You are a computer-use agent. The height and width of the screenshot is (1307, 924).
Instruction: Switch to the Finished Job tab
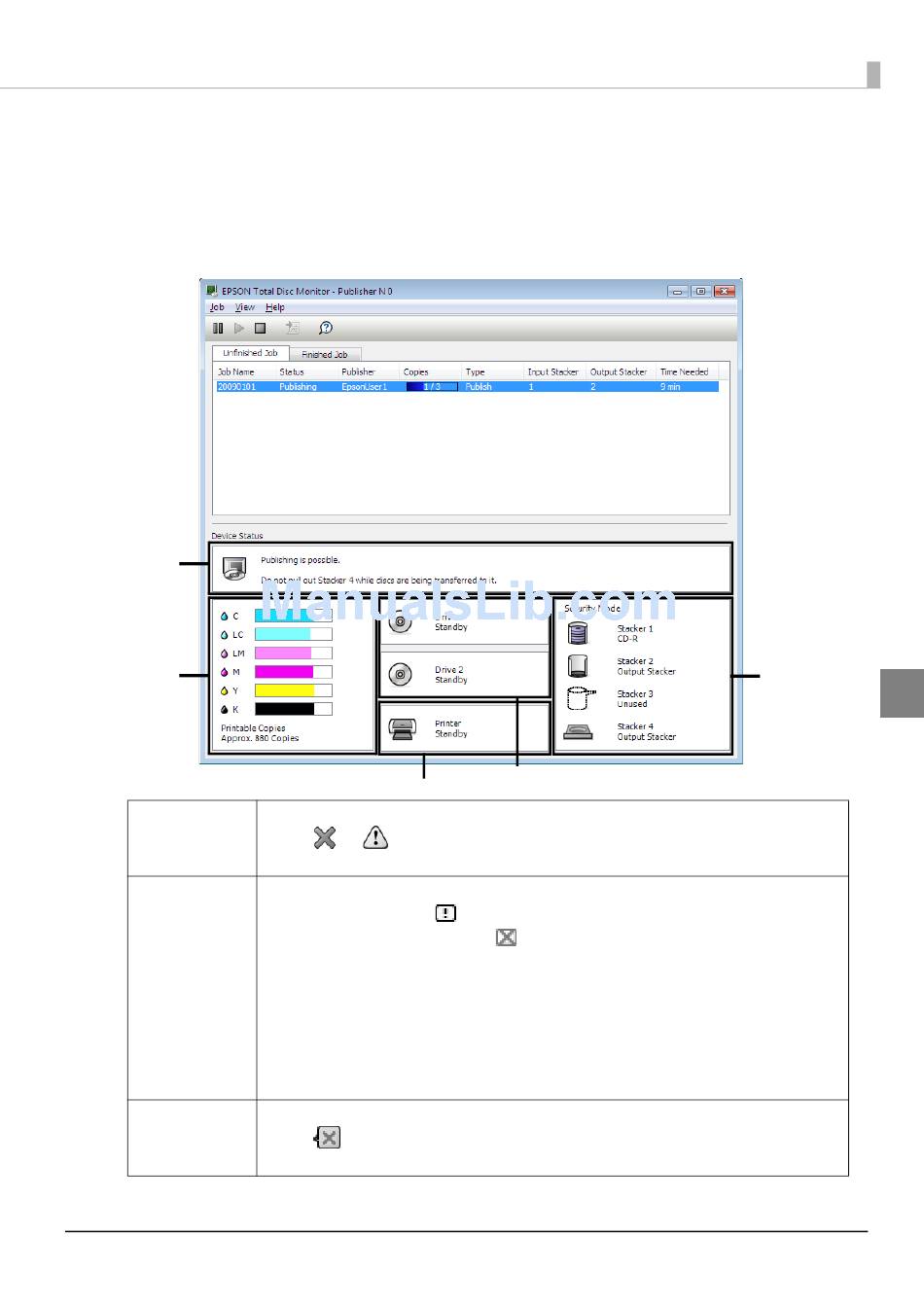click(325, 355)
